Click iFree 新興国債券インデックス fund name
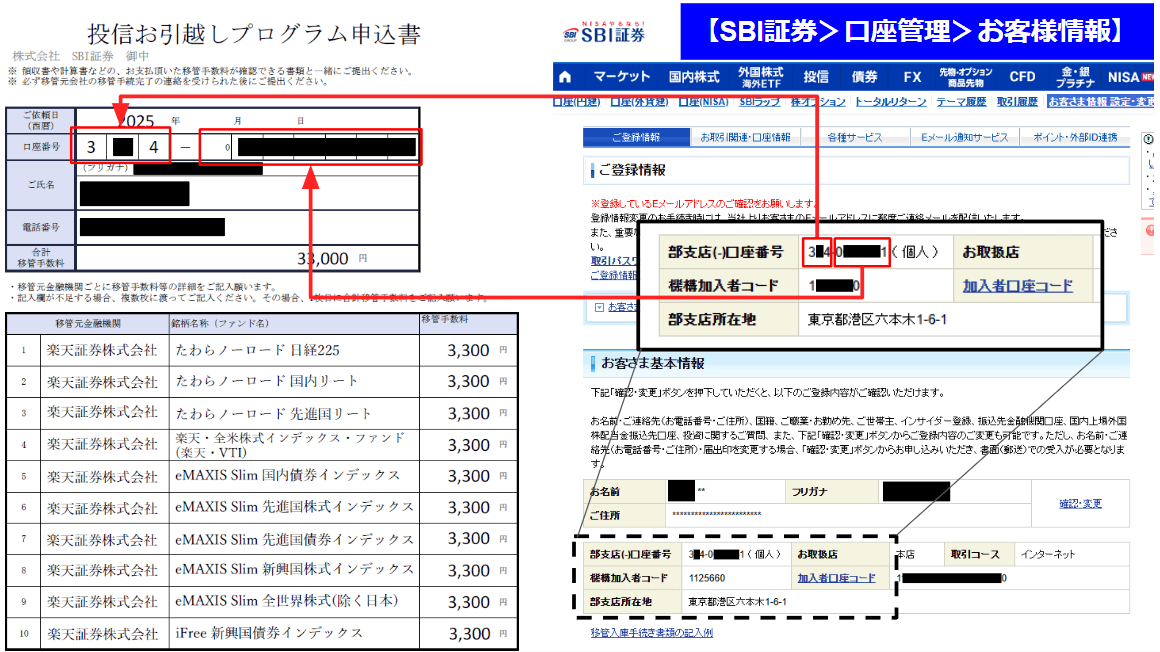This screenshot has width=1160, height=652. (x=269, y=633)
